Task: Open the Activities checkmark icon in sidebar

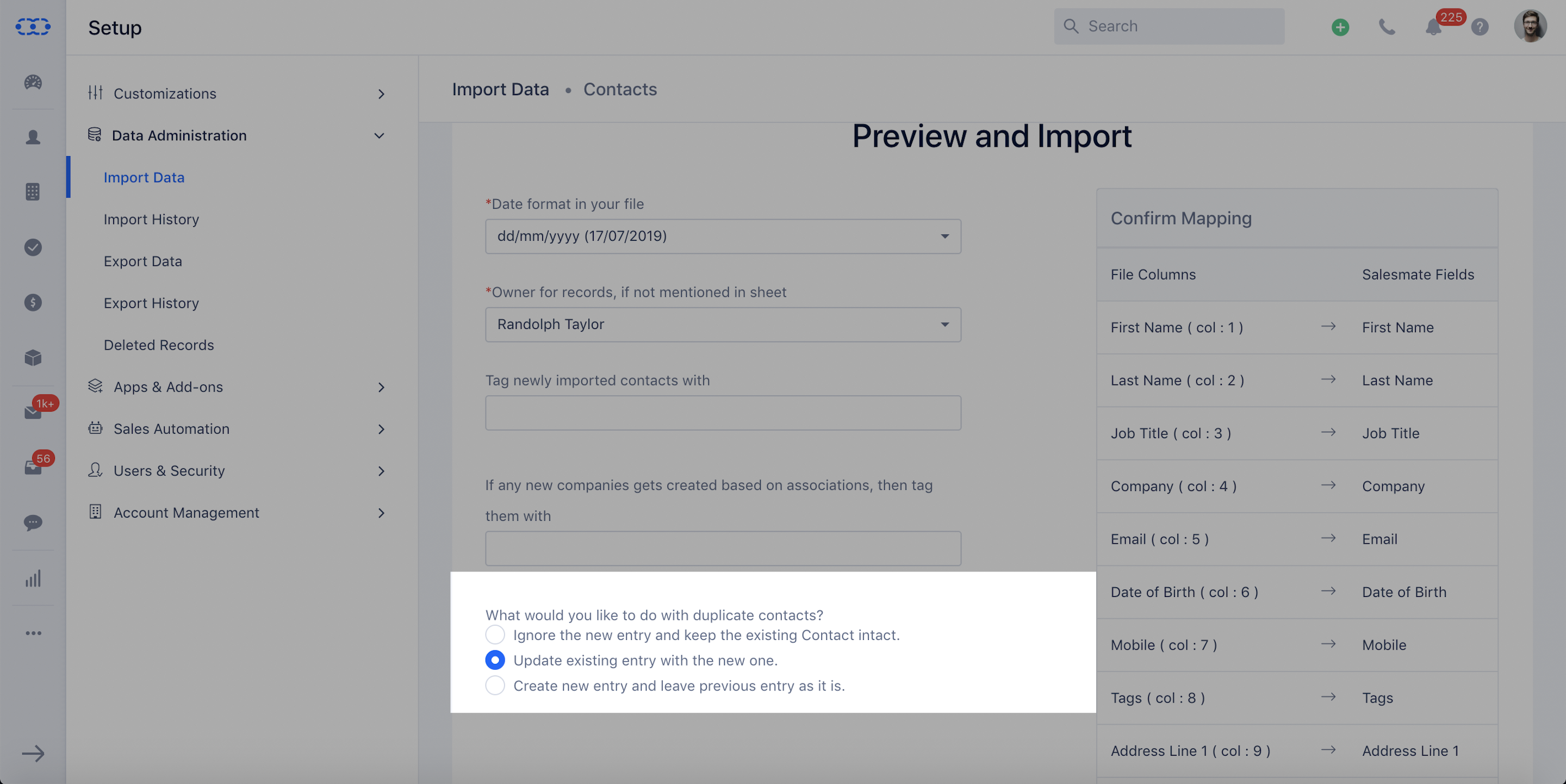Action: tap(33, 247)
